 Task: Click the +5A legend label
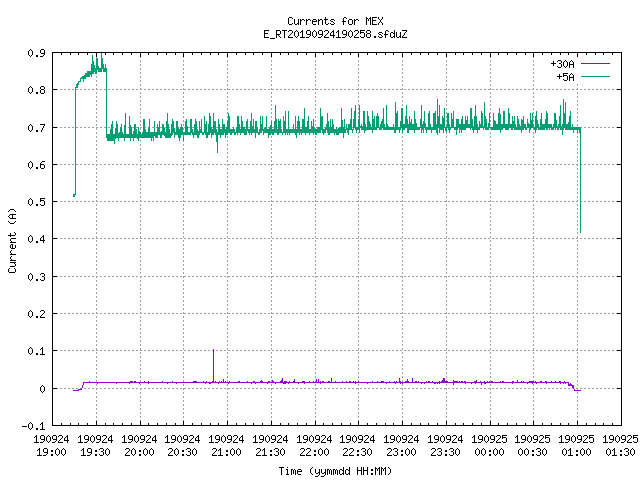pyautogui.click(x=565, y=77)
